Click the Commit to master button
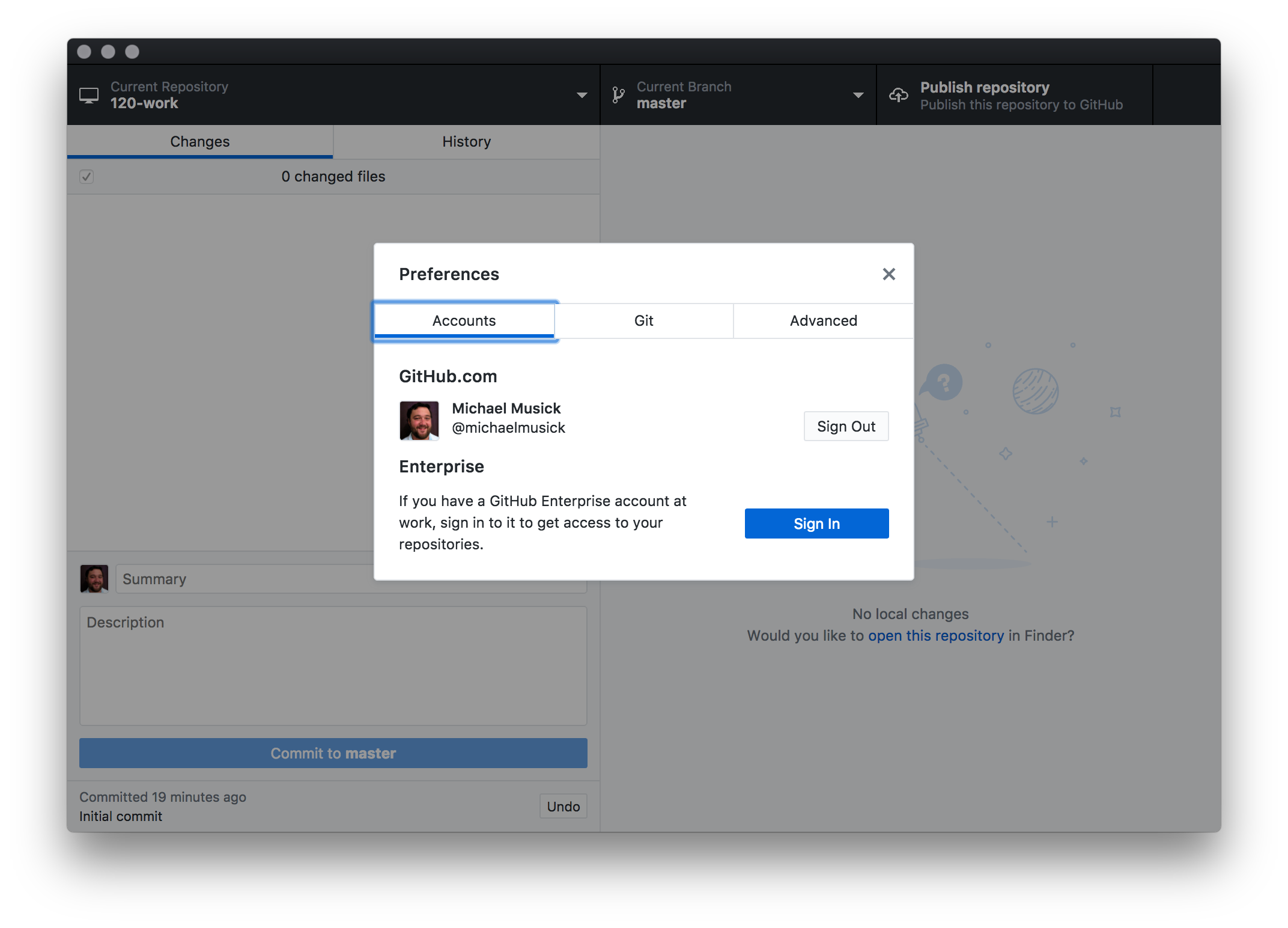The image size is (1288, 928). tap(333, 753)
